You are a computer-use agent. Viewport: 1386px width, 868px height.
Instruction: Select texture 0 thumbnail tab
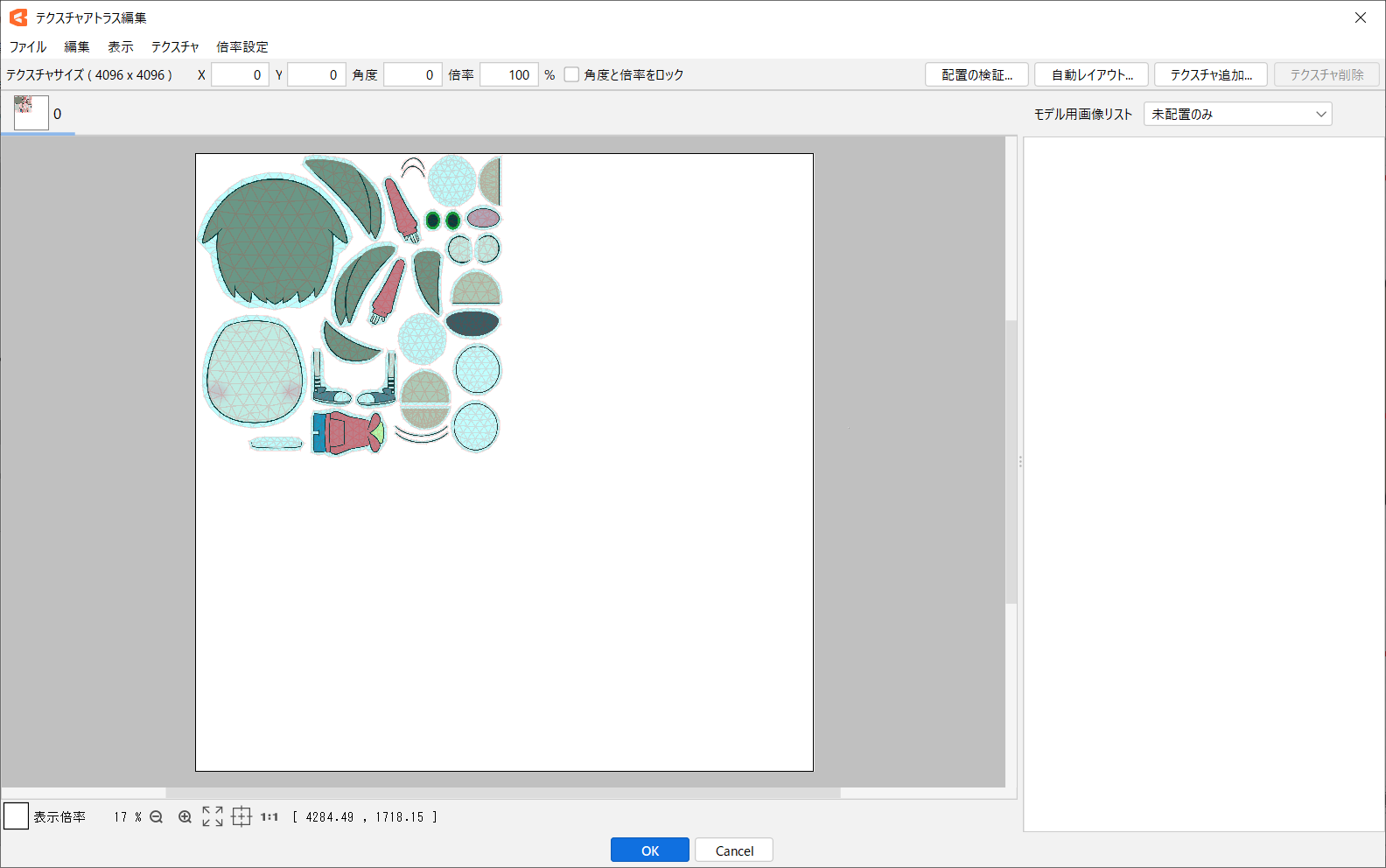[x=31, y=113]
